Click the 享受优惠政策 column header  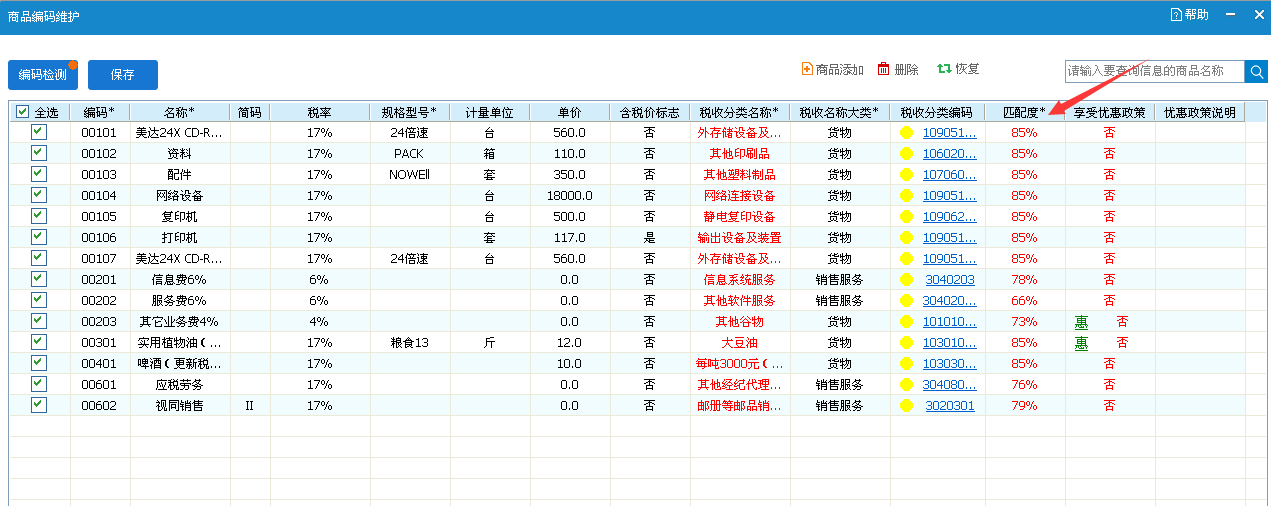point(1109,113)
